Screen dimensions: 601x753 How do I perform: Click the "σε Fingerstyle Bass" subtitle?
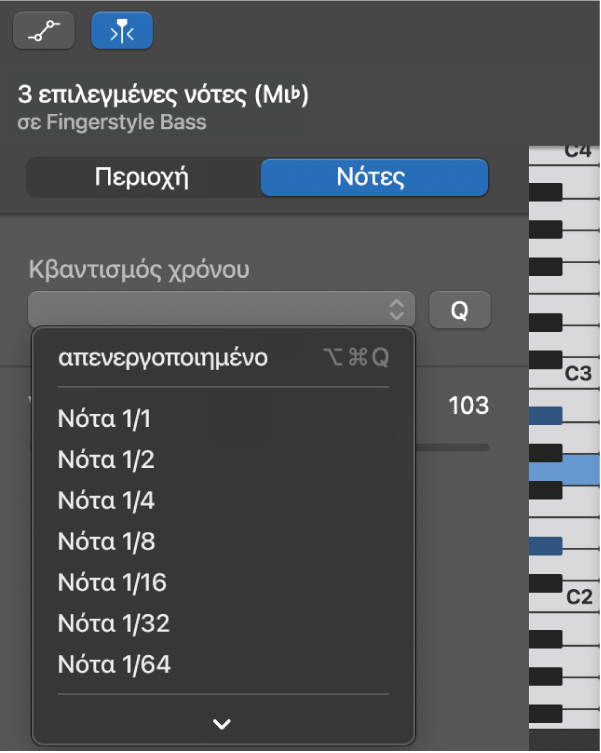(112, 122)
